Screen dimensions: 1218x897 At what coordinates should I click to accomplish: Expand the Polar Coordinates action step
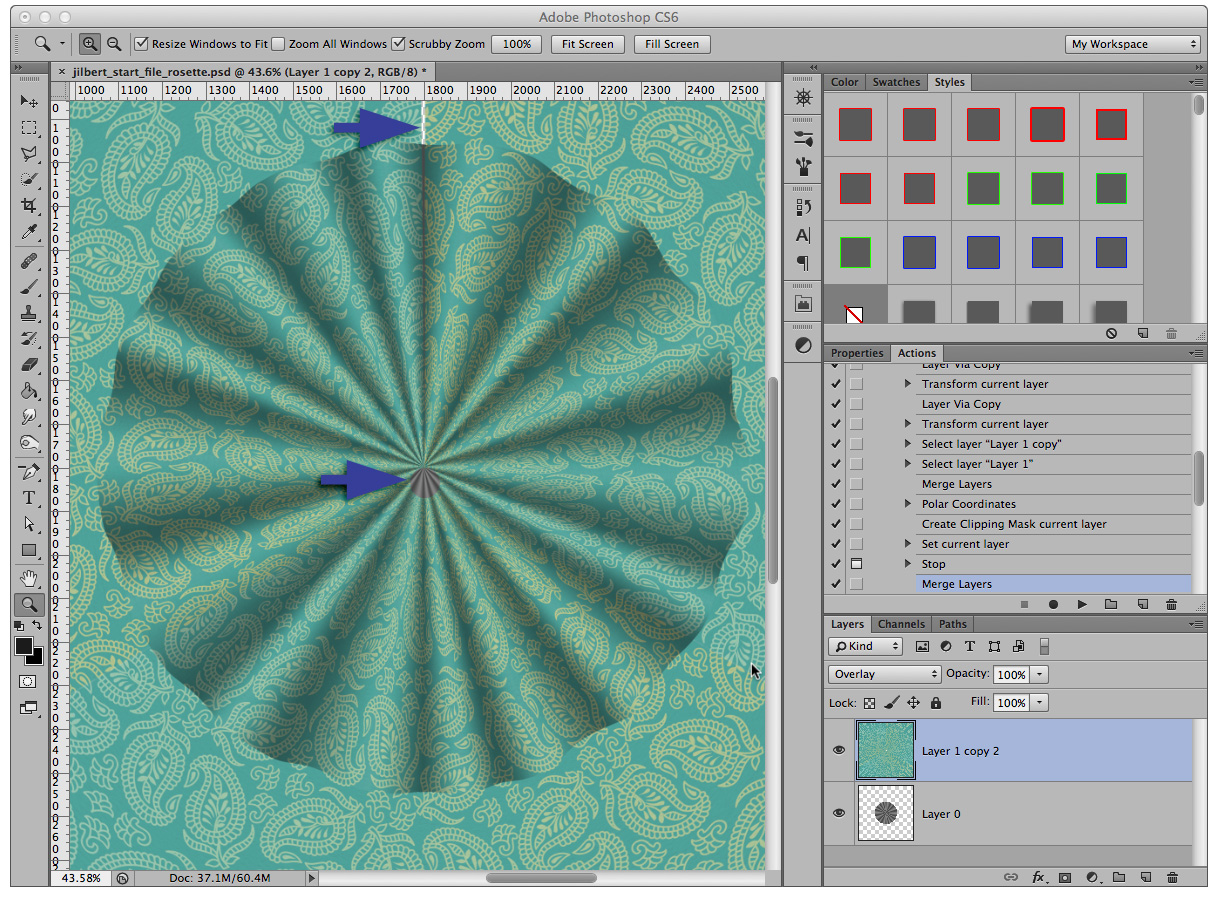[x=908, y=504]
